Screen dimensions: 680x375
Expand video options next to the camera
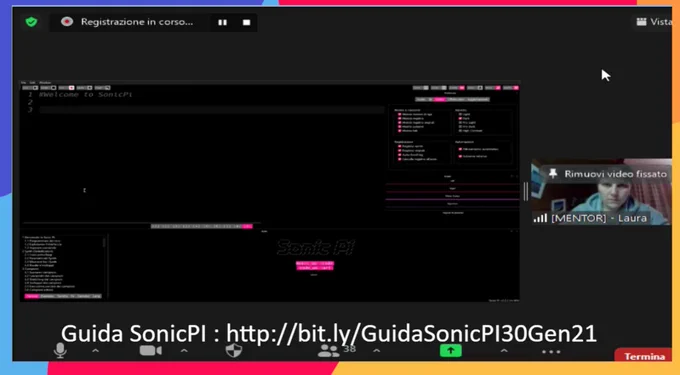click(x=184, y=350)
